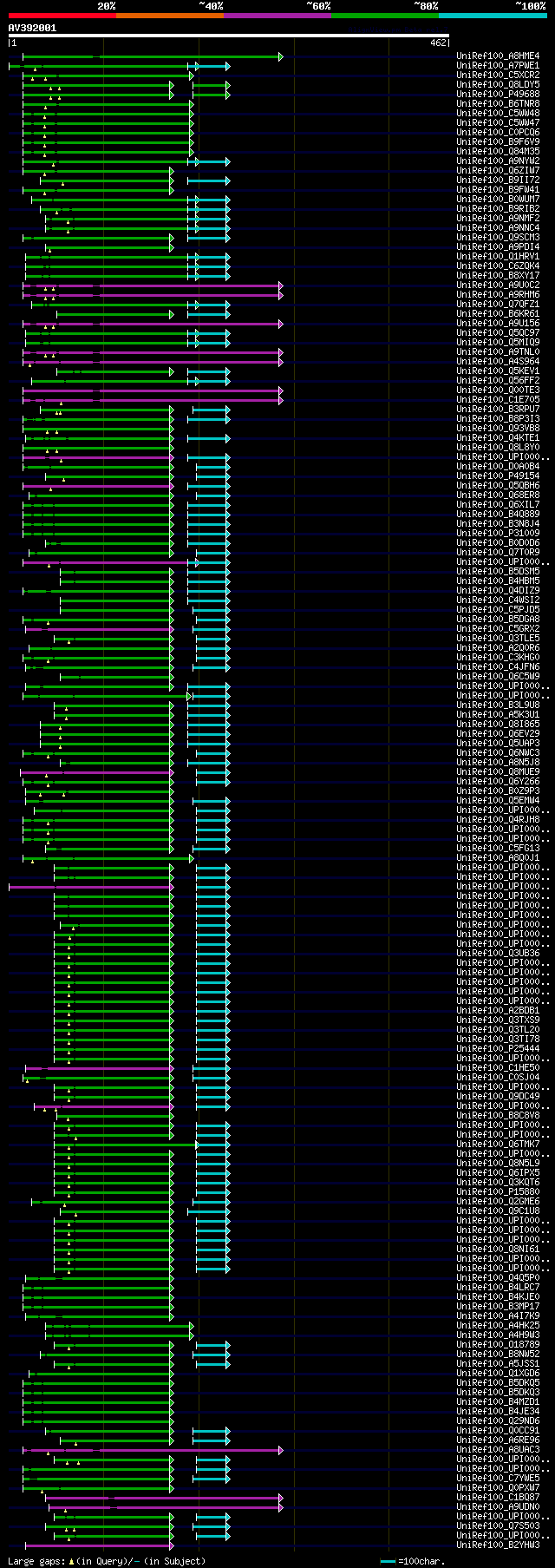Select the UniRef100_P49688 label
The image size is (555, 1568).
(498, 95)
